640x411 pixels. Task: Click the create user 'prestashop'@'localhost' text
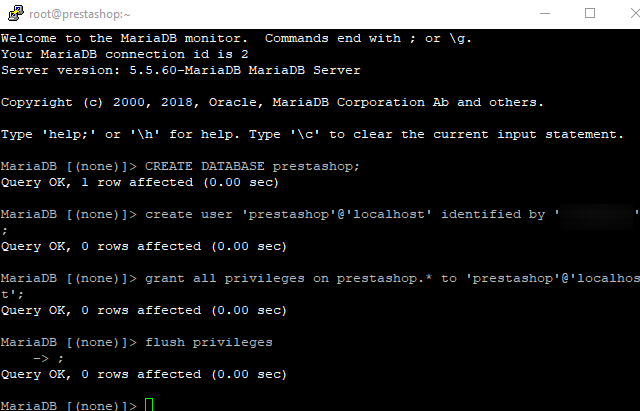tap(289, 214)
